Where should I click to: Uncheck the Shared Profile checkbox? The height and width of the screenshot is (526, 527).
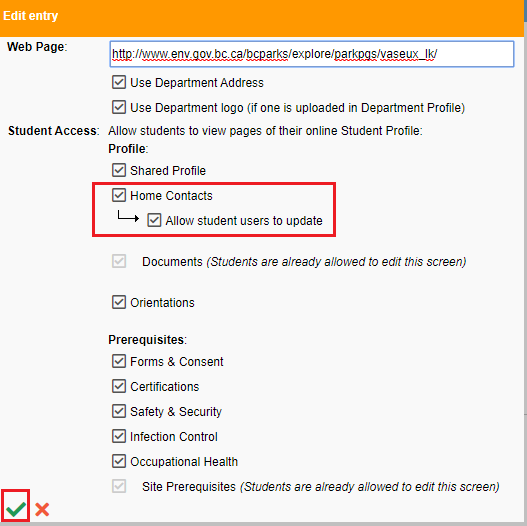click(x=119, y=170)
